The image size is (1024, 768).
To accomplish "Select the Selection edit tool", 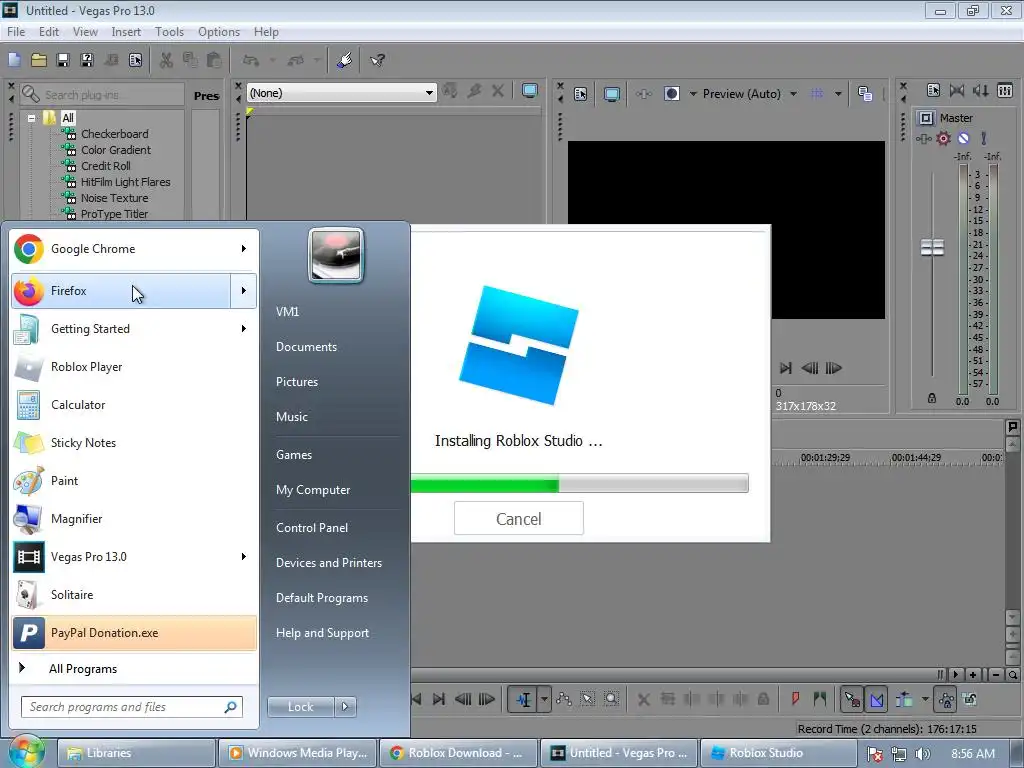I will coord(587,699).
